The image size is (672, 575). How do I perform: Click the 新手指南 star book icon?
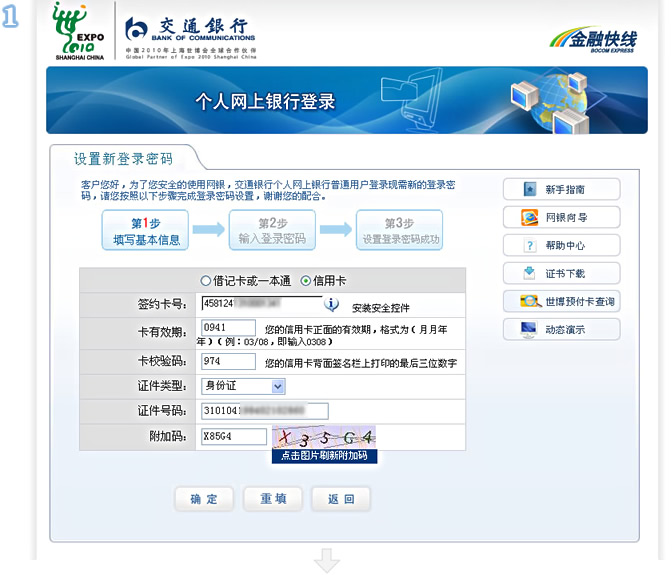[x=530, y=189]
